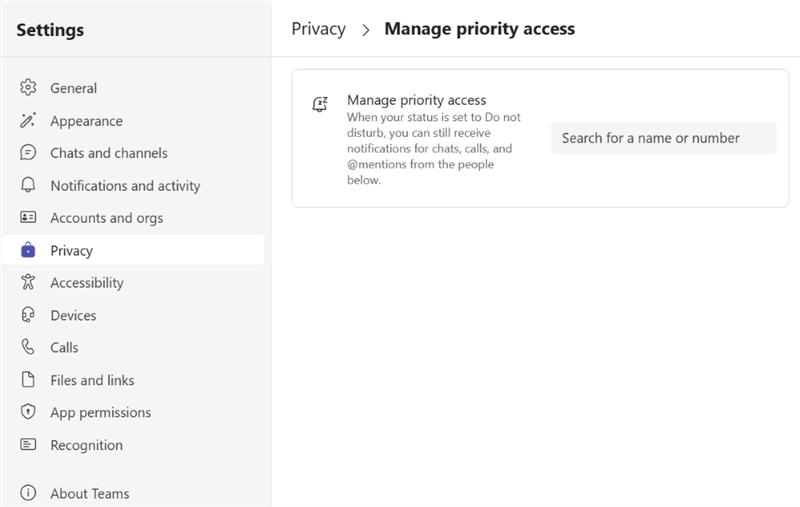The height and width of the screenshot is (507, 800).
Task: Click the Accessibility figure icon
Action: tap(28, 283)
